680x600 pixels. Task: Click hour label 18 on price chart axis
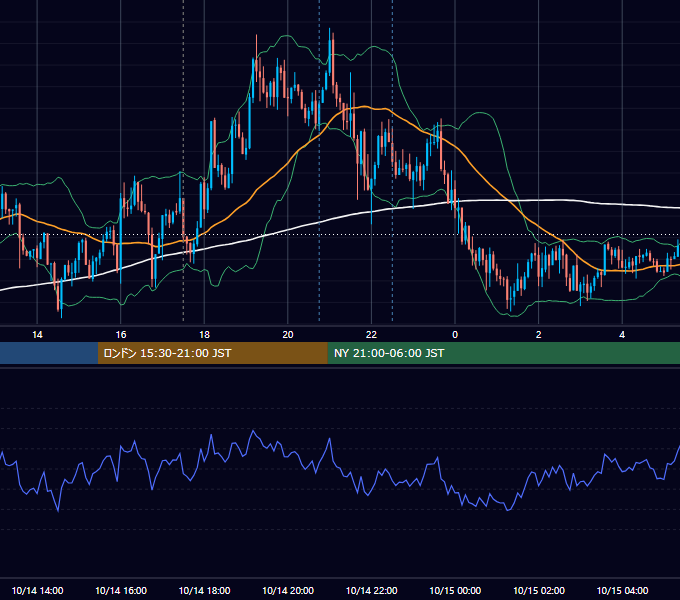click(204, 335)
